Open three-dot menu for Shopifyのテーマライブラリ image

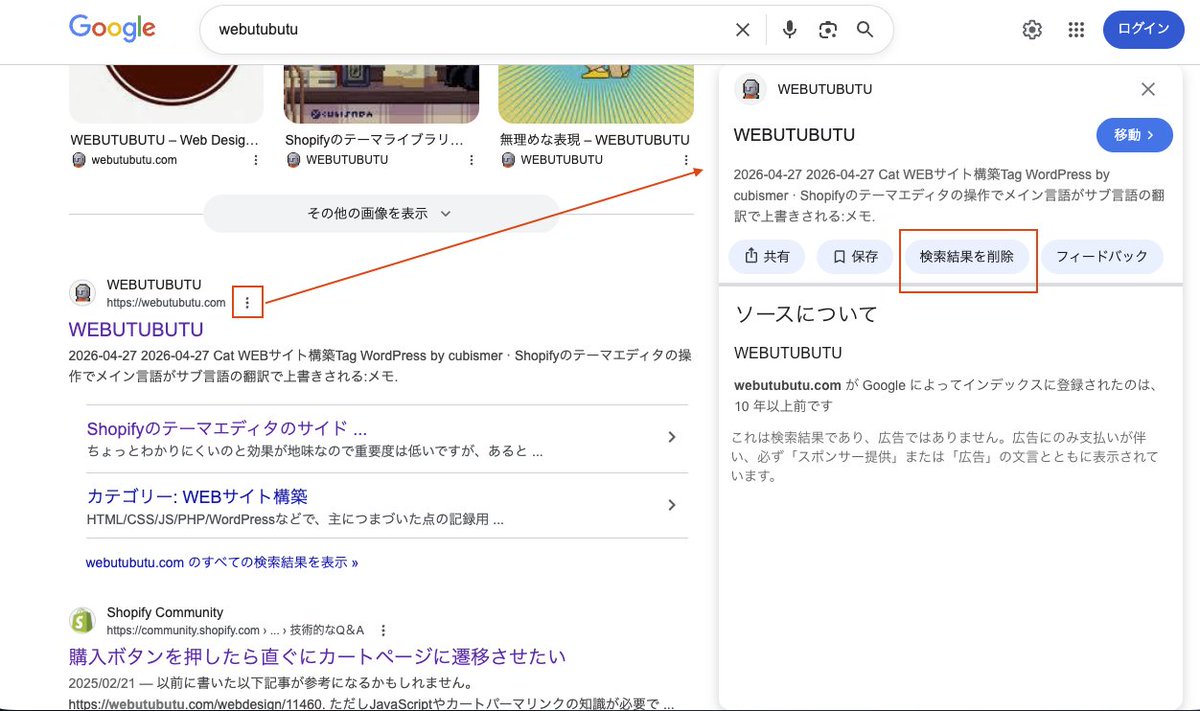(x=470, y=160)
